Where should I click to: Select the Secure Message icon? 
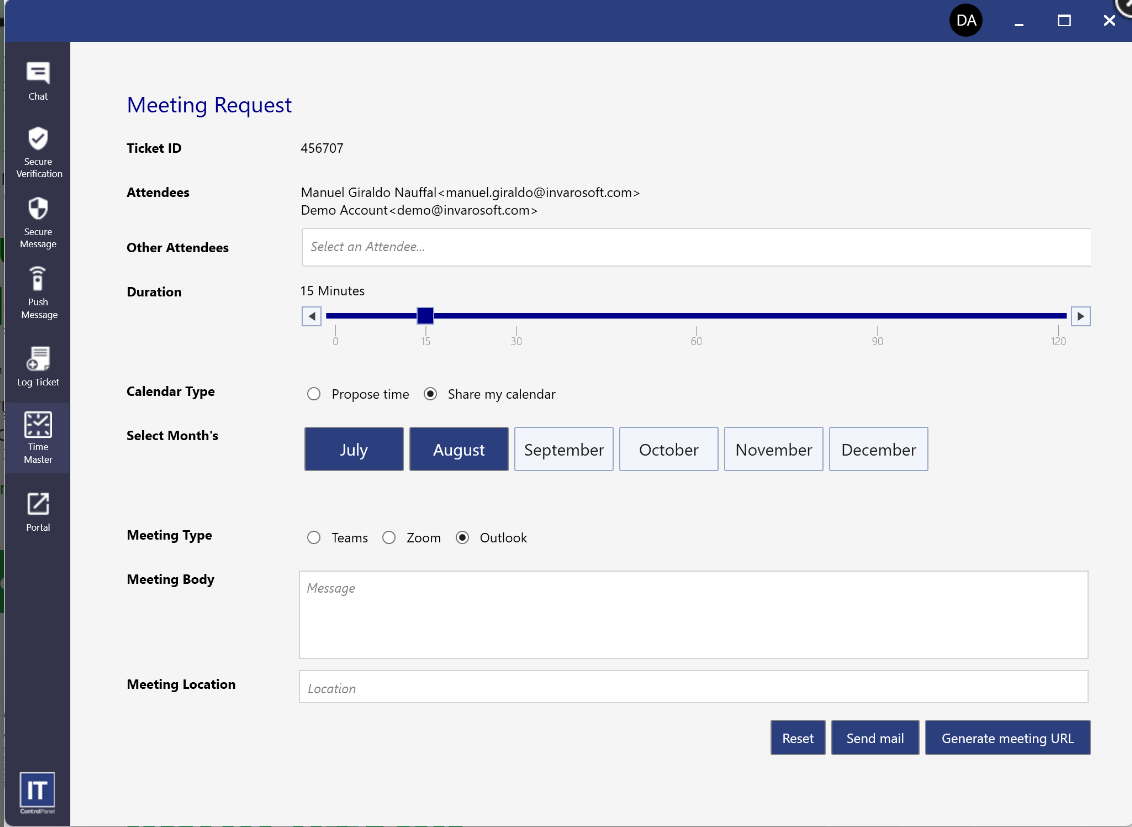coord(38,221)
